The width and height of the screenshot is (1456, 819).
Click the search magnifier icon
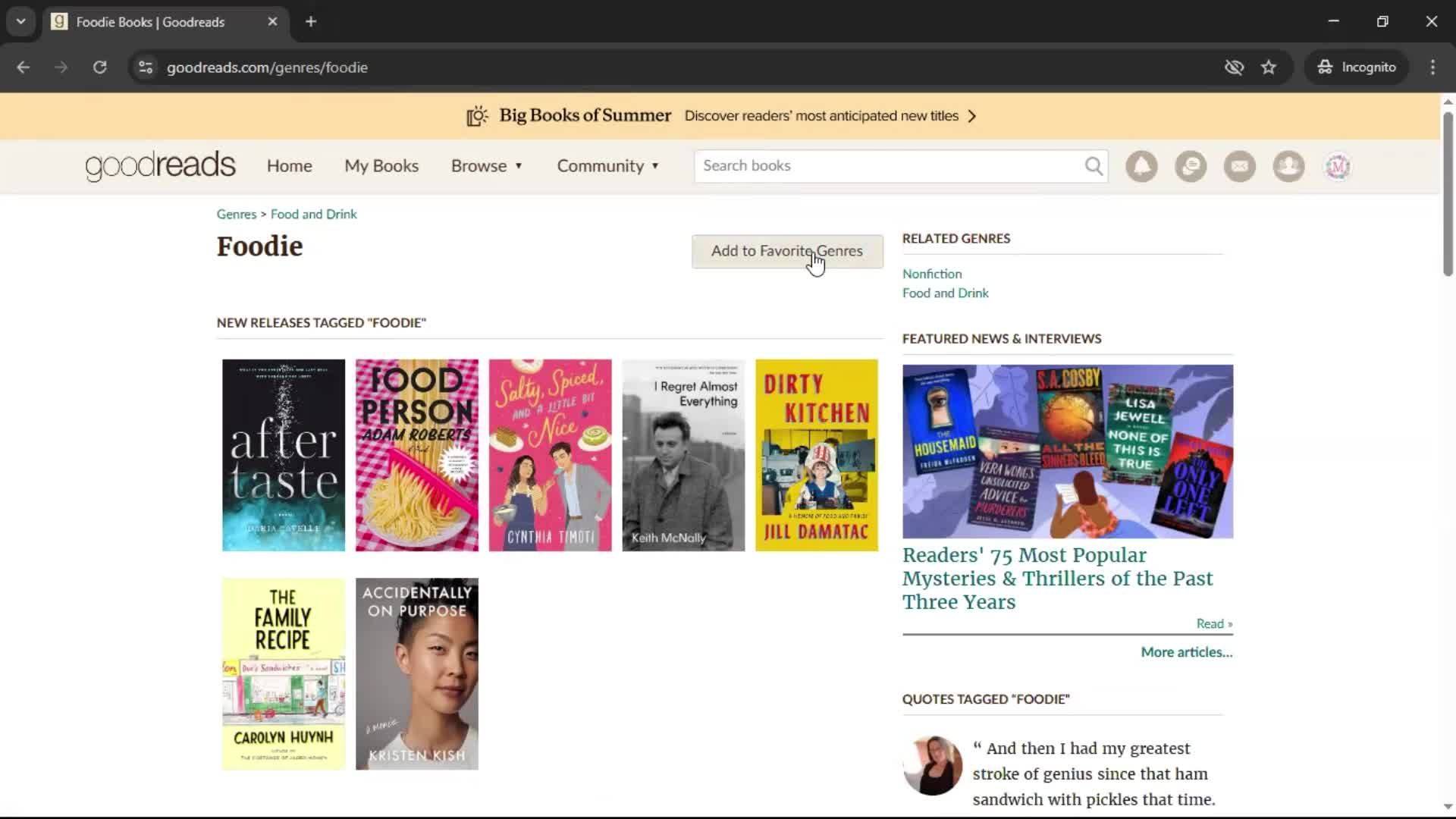pyautogui.click(x=1094, y=166)
